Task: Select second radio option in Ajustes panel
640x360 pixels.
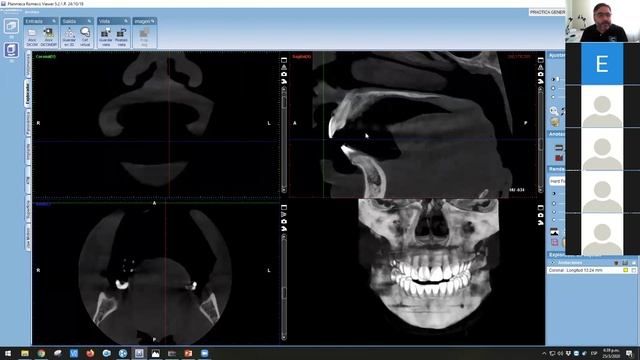Action: click(554, 88)
